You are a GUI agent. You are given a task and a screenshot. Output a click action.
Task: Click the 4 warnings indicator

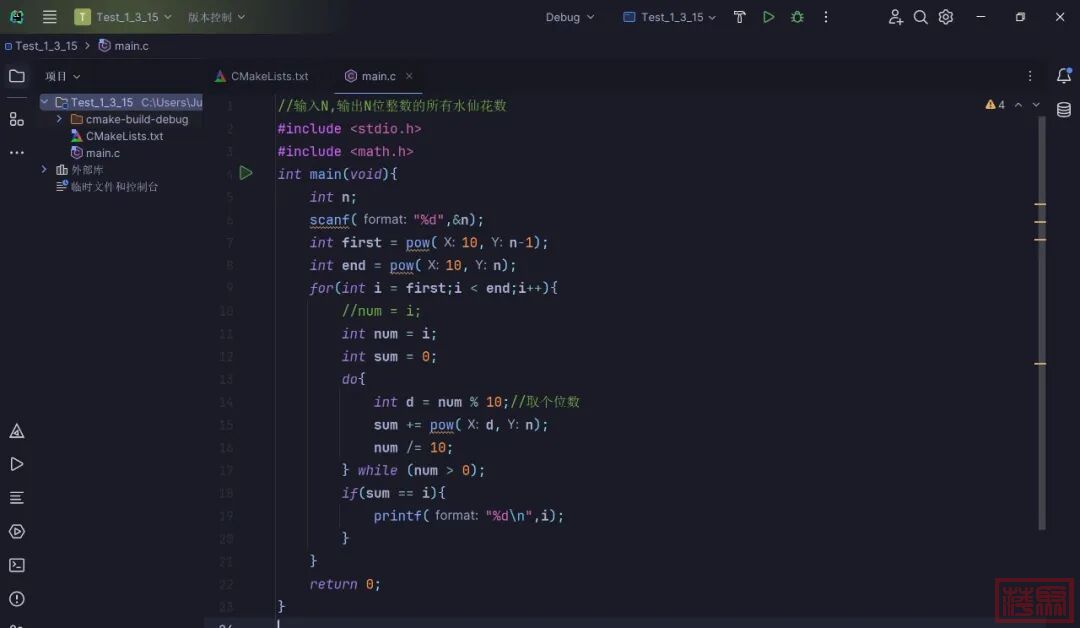(995, 104)
